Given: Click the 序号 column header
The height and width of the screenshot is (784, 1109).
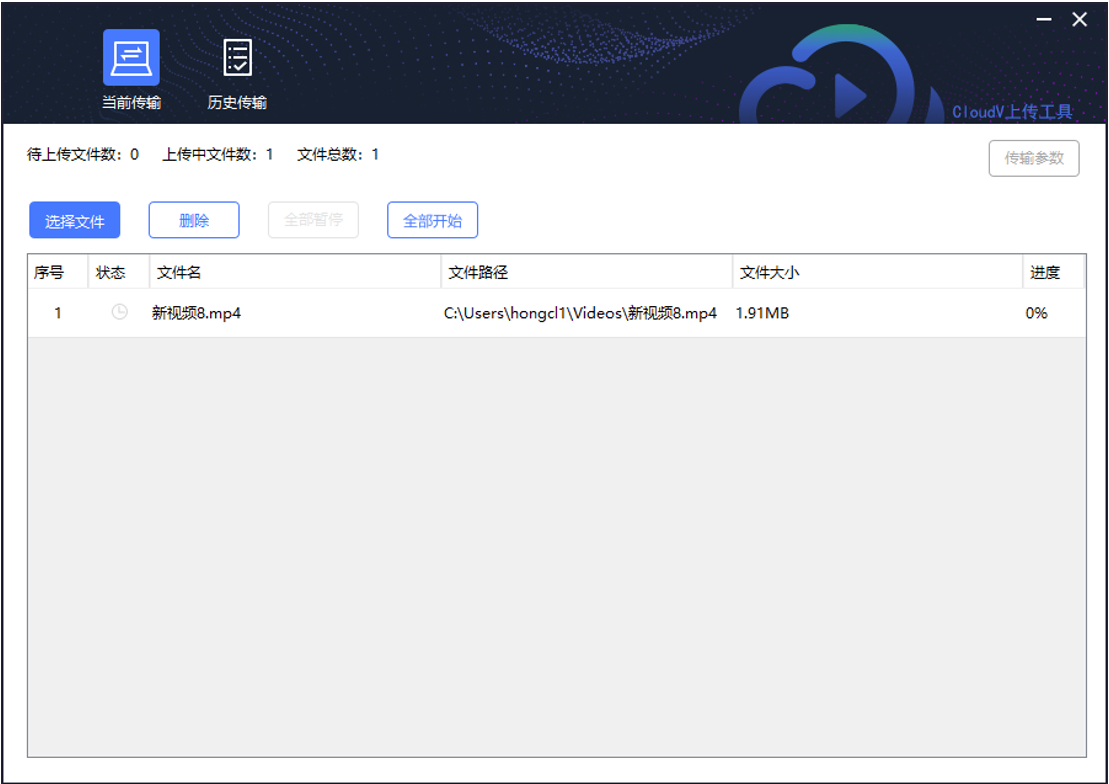Looking at the screenshot, I should (x=58, y=272).
